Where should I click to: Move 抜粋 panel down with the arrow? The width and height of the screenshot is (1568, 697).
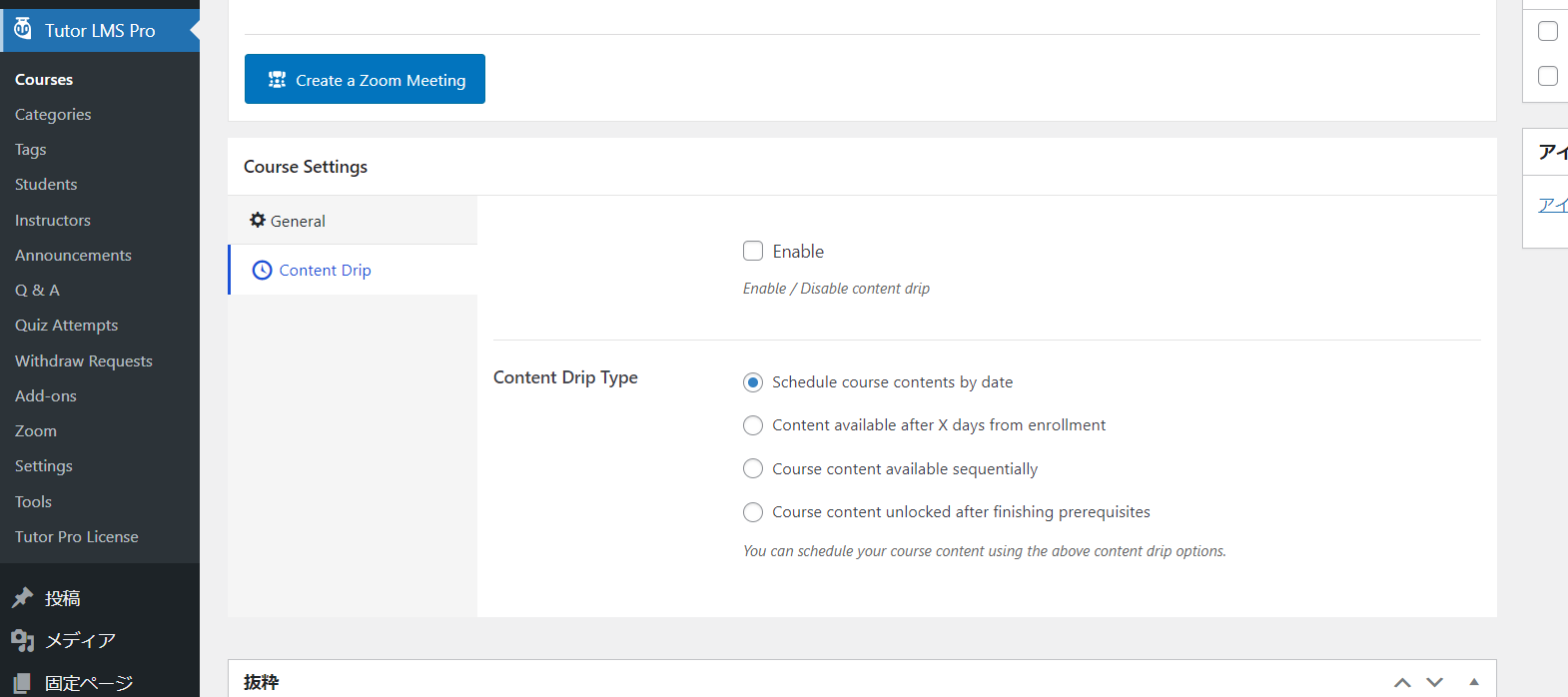pos(1435,682)
